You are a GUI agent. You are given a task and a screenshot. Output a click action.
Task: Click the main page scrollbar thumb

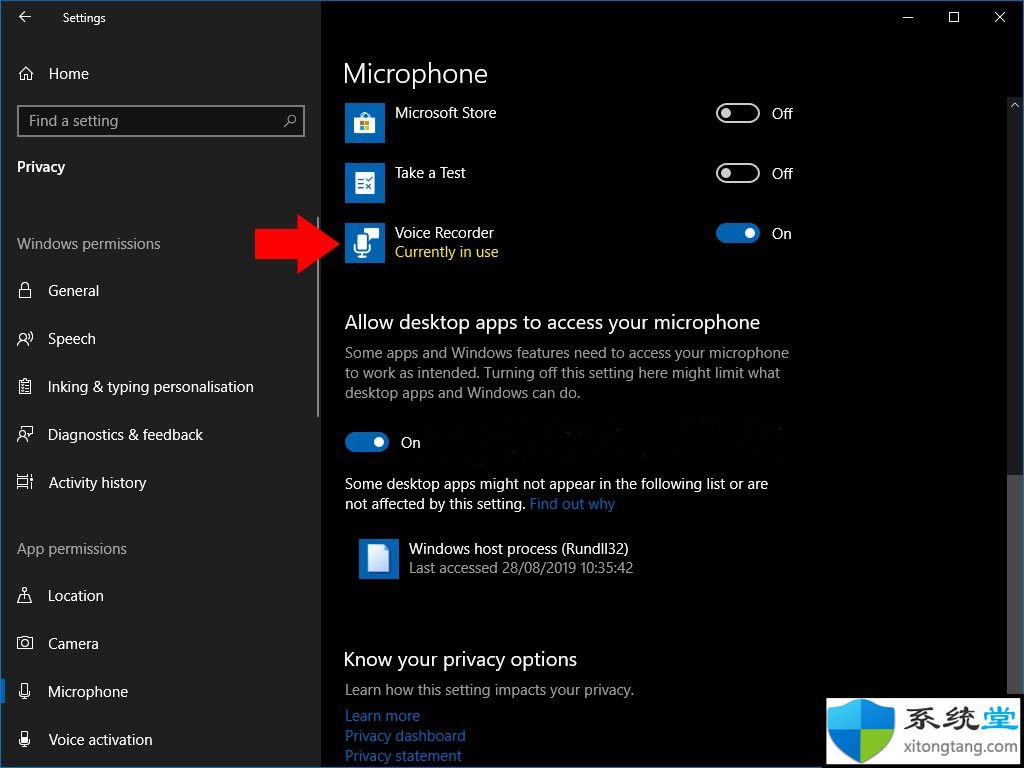pos(1015,584)
